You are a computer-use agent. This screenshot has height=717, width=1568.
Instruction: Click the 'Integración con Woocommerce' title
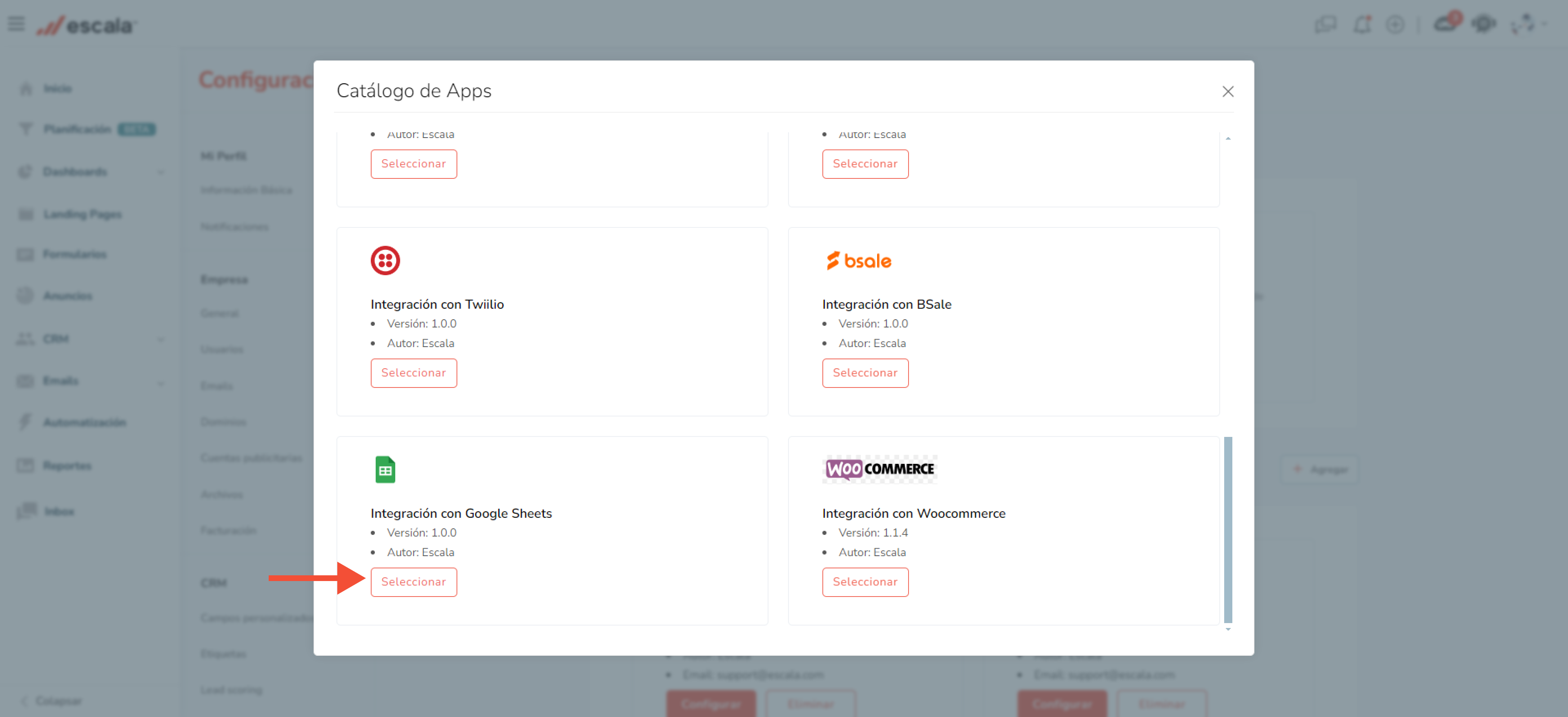913,513
